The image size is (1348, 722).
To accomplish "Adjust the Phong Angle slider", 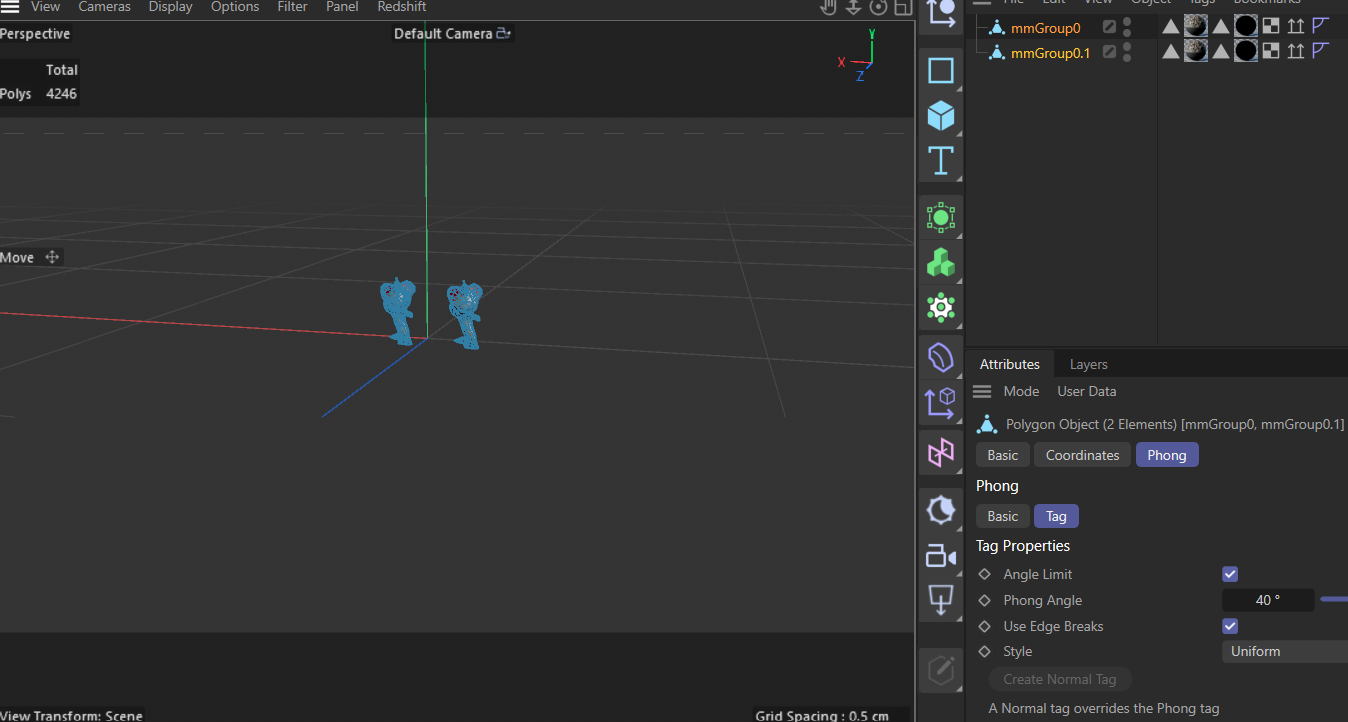I will [x=1334, y=599].
